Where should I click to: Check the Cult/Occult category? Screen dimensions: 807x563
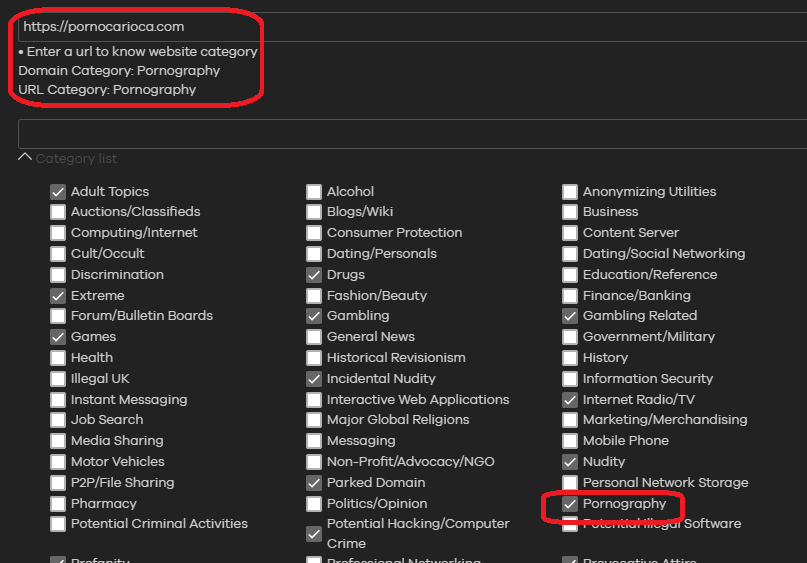coord(58,254)
